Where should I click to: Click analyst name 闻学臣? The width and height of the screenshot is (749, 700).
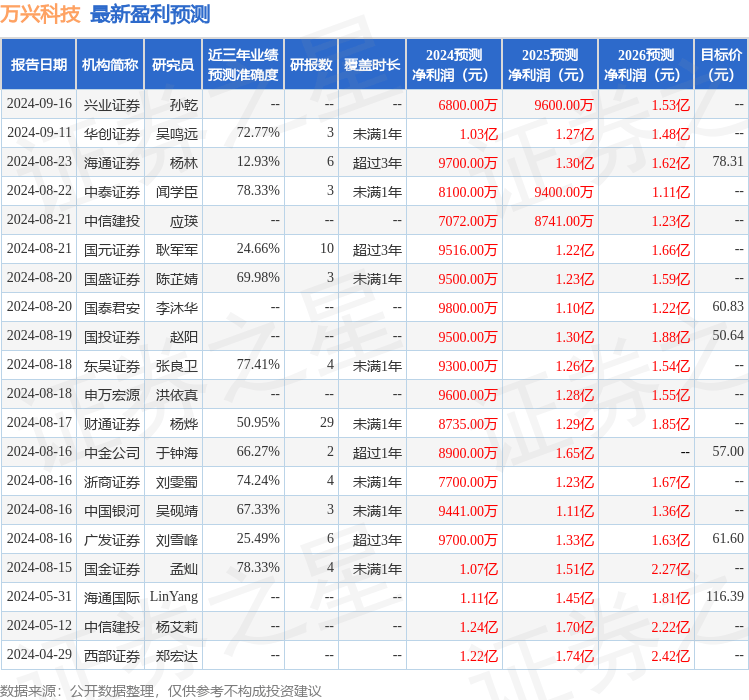(x=177, y=192)
